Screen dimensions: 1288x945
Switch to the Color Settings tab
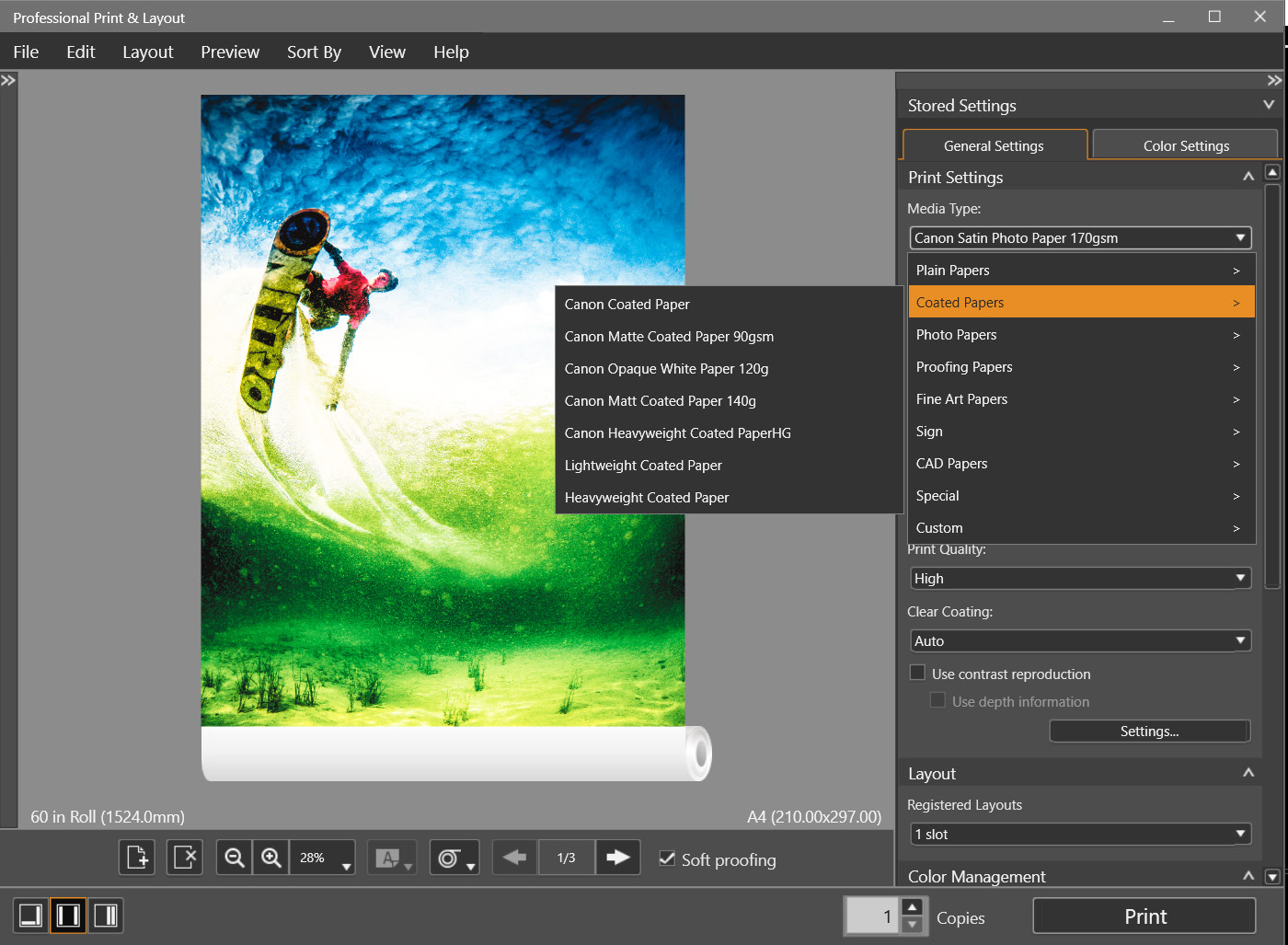[x=1185, y=145]
